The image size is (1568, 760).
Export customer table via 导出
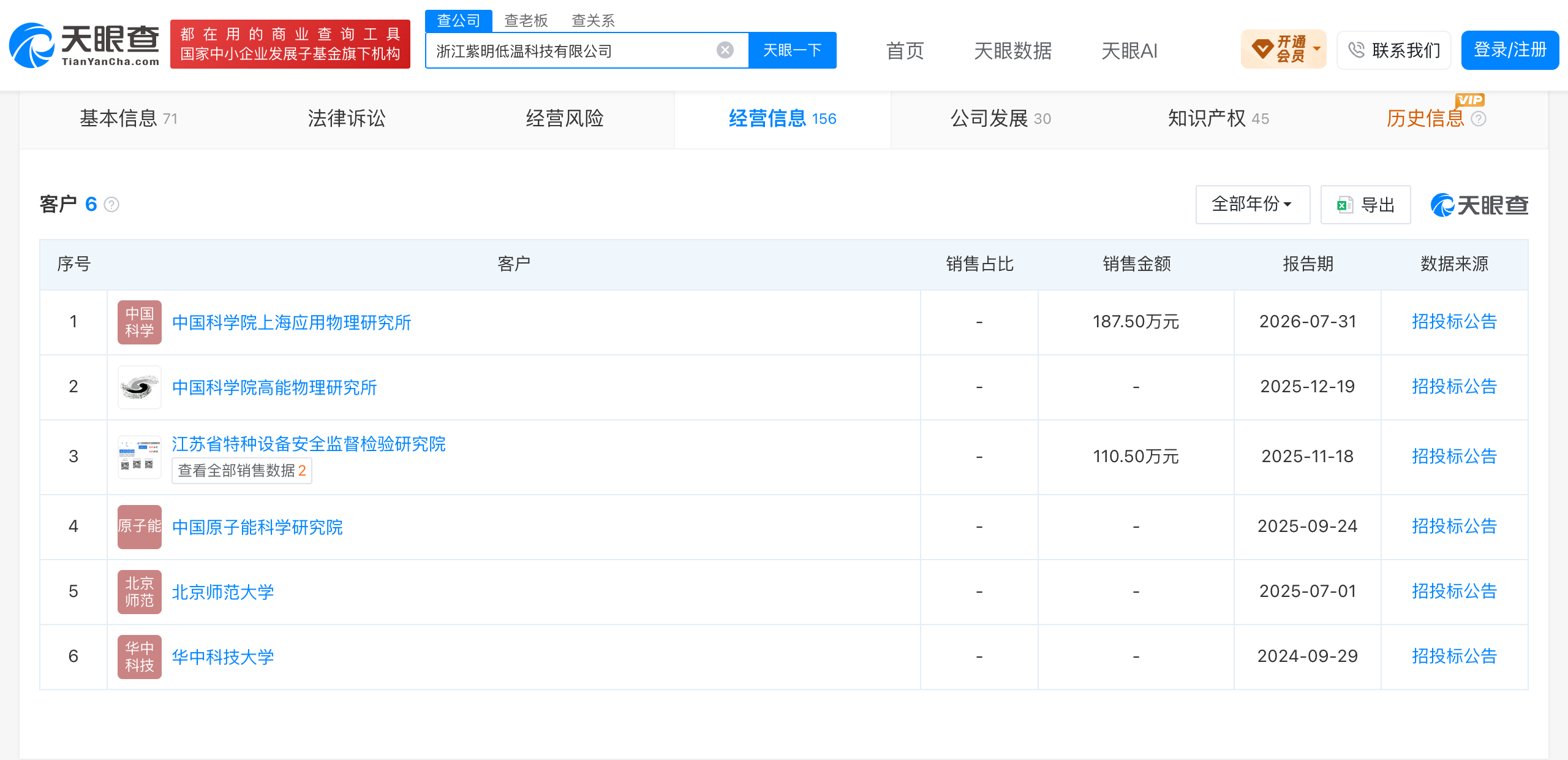[1365, 205]
